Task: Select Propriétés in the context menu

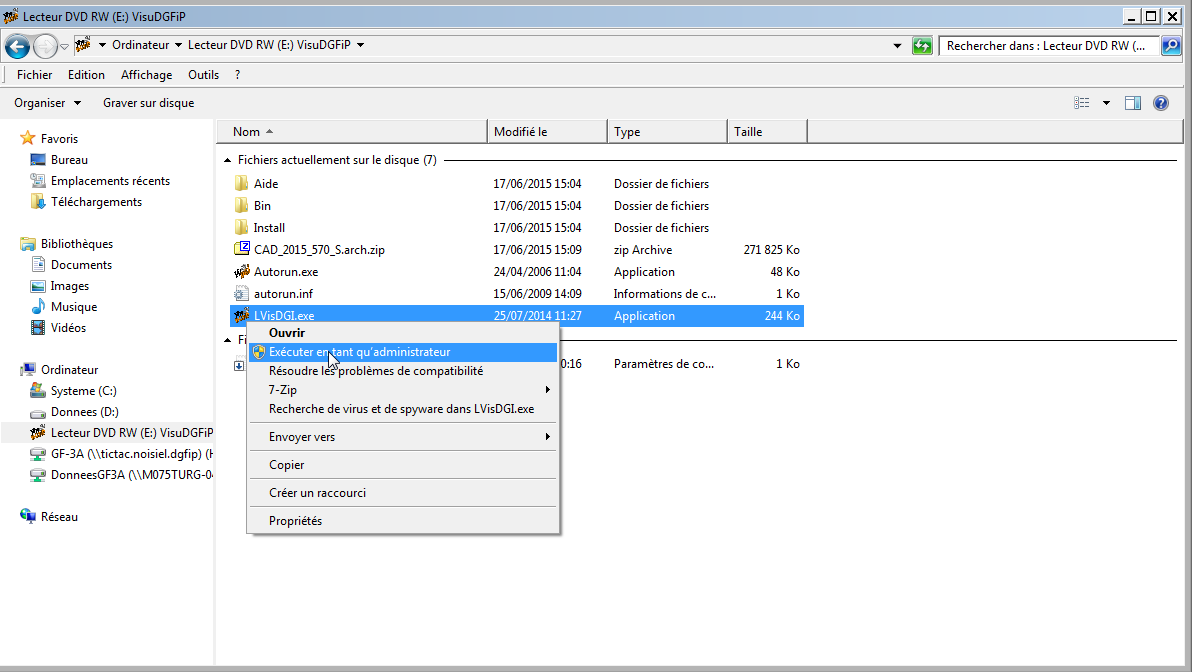Action: [295, 521]
